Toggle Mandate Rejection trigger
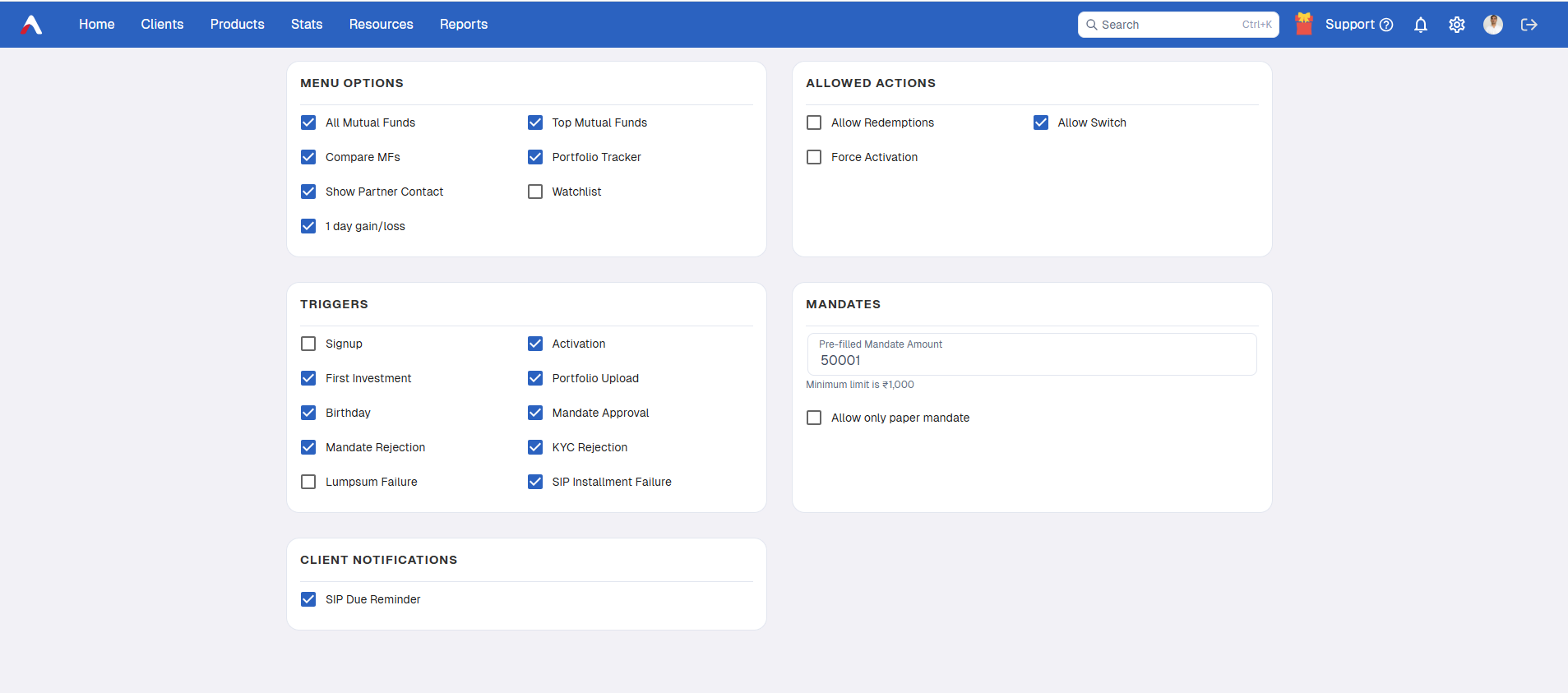 (308, 447)
